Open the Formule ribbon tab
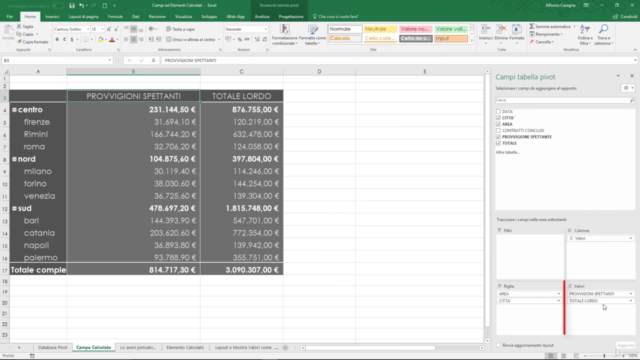The width and height of the screenshot is (640, 360). [x=115, y=17]
